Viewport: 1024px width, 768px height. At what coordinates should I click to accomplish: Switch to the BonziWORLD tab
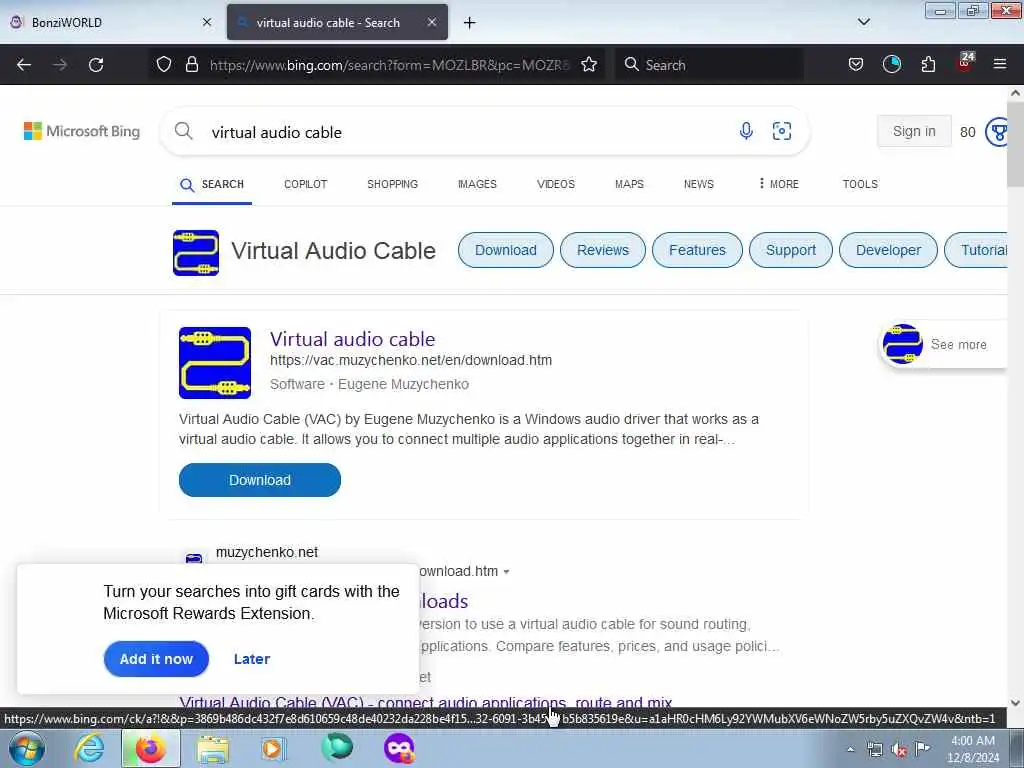tap(111, 22)
